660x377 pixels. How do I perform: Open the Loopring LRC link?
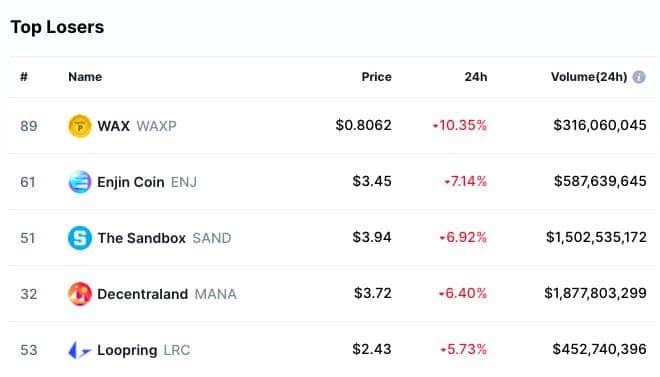tap(144, 350)
